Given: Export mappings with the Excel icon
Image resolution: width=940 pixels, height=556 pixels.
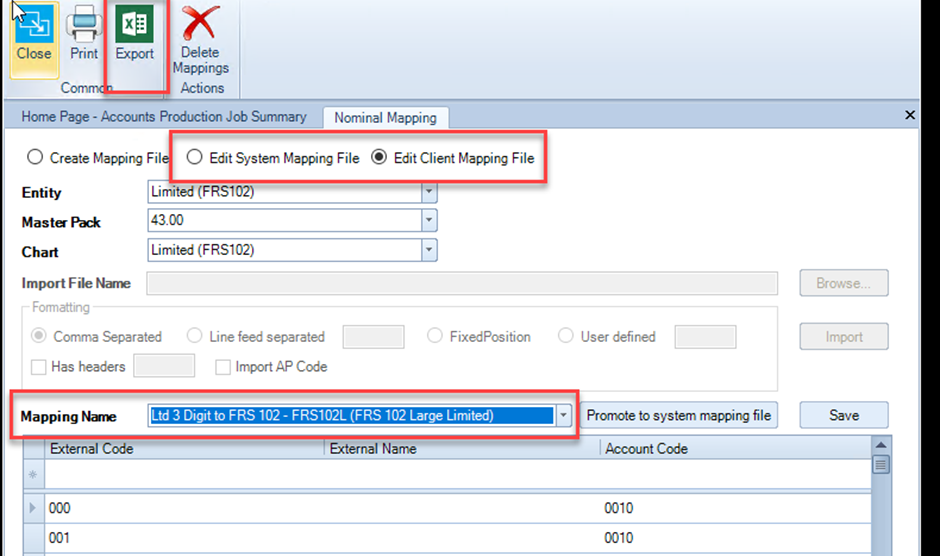Looking at the screenshot, I should point(134,24).
